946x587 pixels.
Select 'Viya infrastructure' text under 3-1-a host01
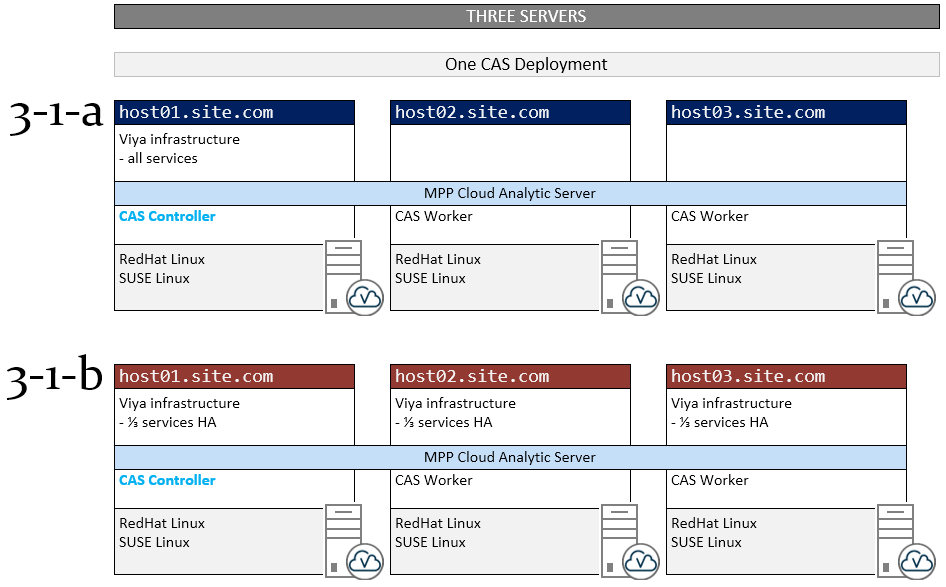point(179,139)
